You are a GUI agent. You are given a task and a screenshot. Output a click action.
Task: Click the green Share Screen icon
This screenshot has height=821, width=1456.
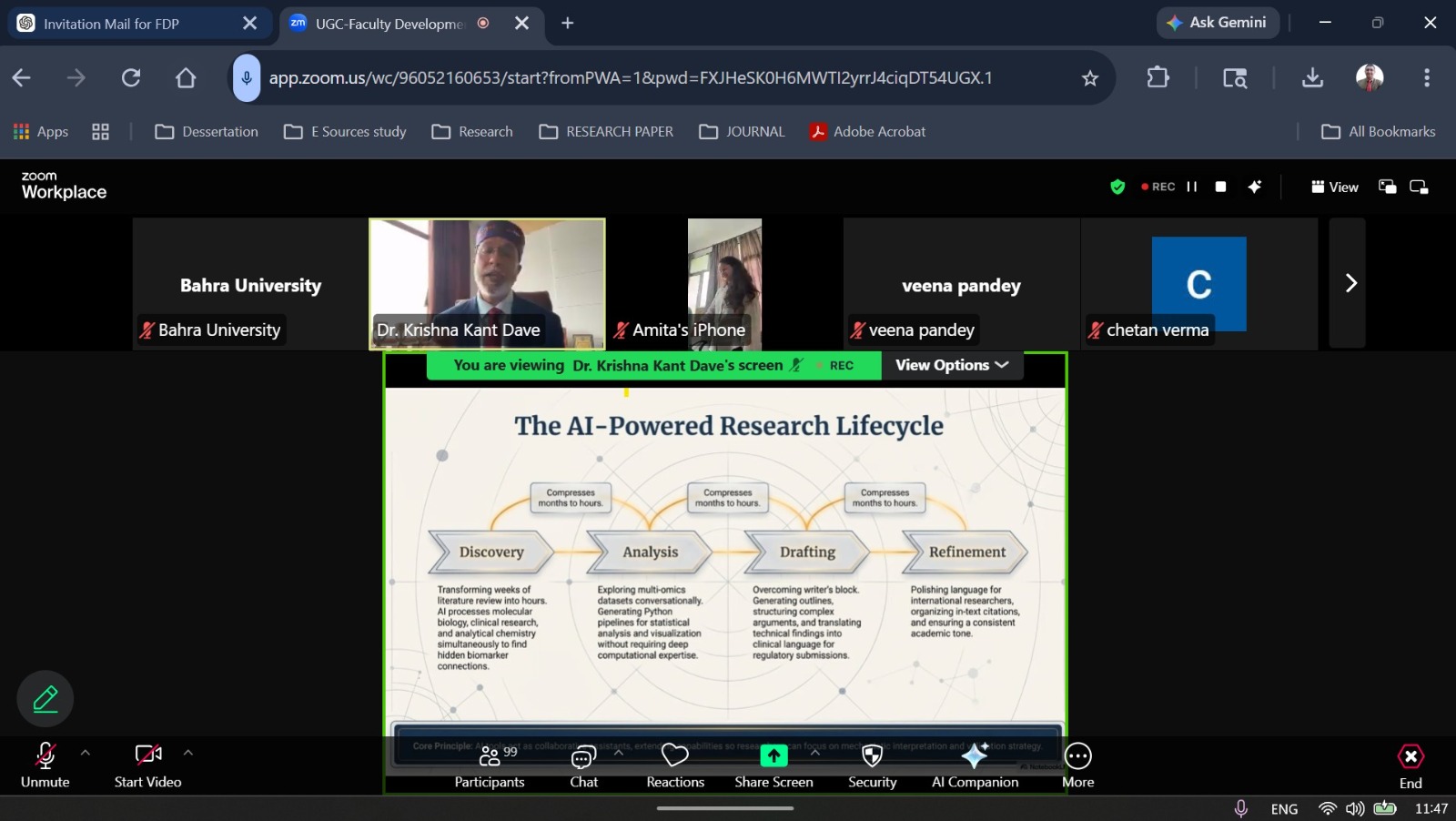click(x=773, y=755)
